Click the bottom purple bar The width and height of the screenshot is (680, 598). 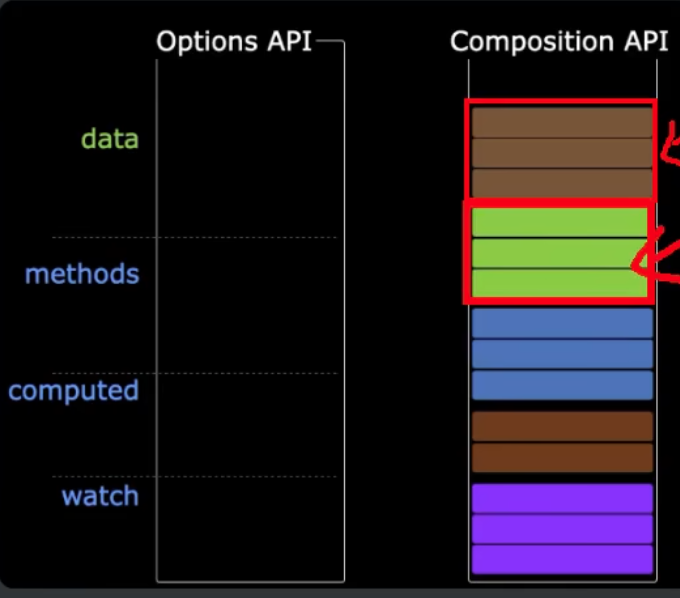[x=562, y=560]
